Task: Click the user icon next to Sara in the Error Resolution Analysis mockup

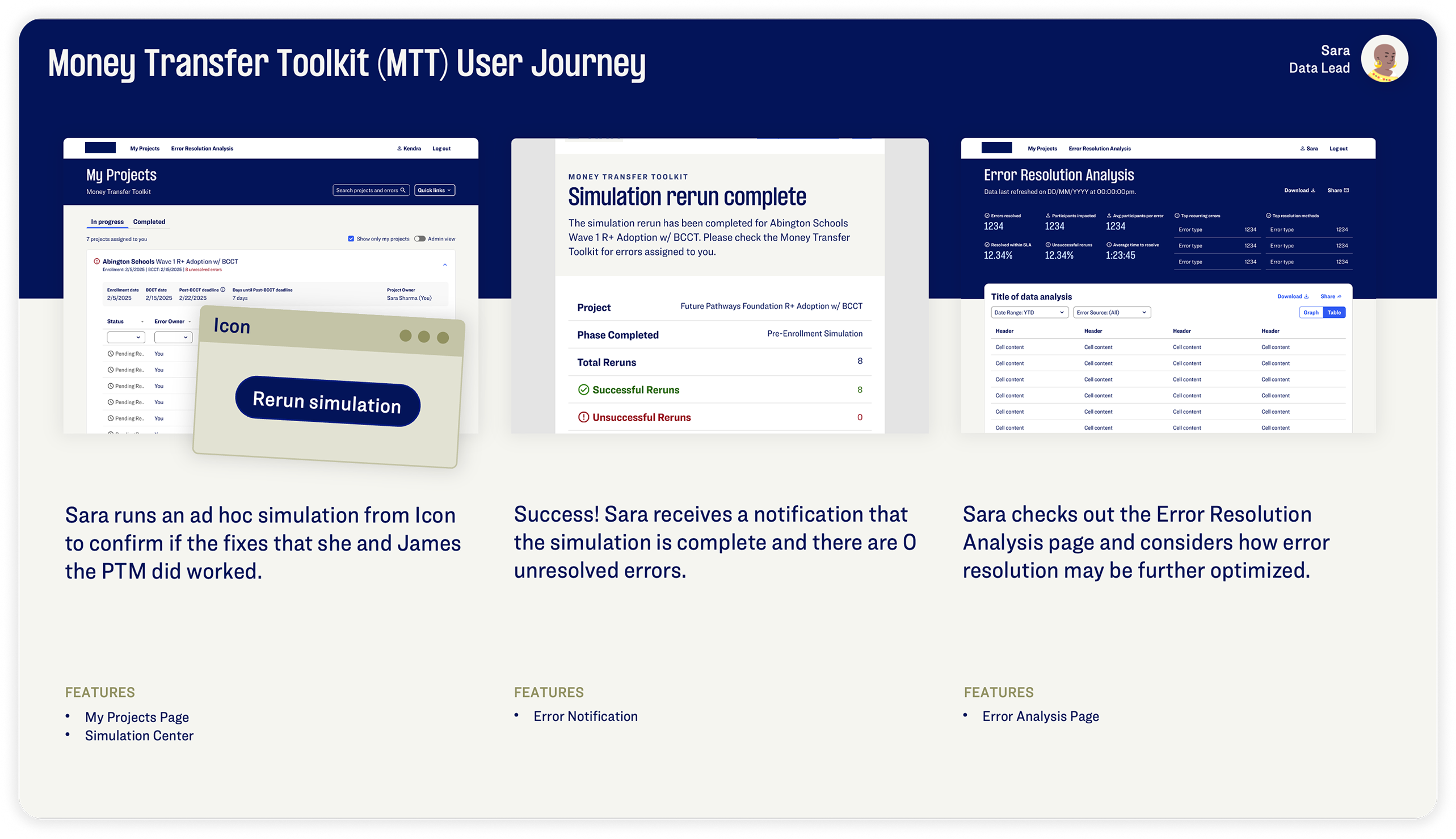Action: (1302, 149)
